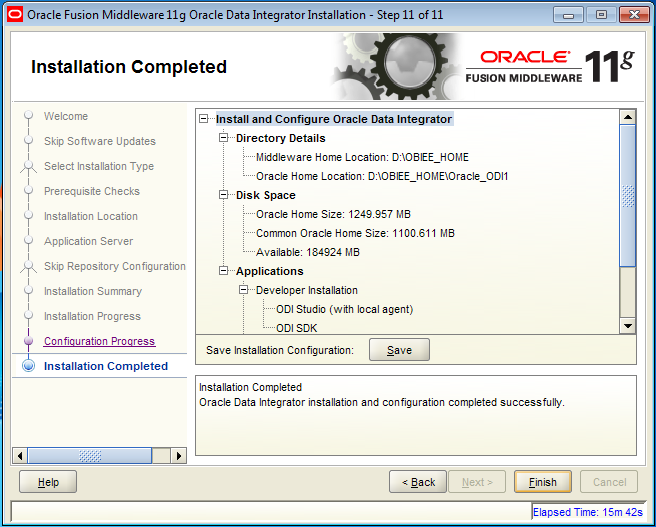The image size is (656, 527).
Task: Click the sidebar horizontal scrollbar thumb
Action: point(90,455)
